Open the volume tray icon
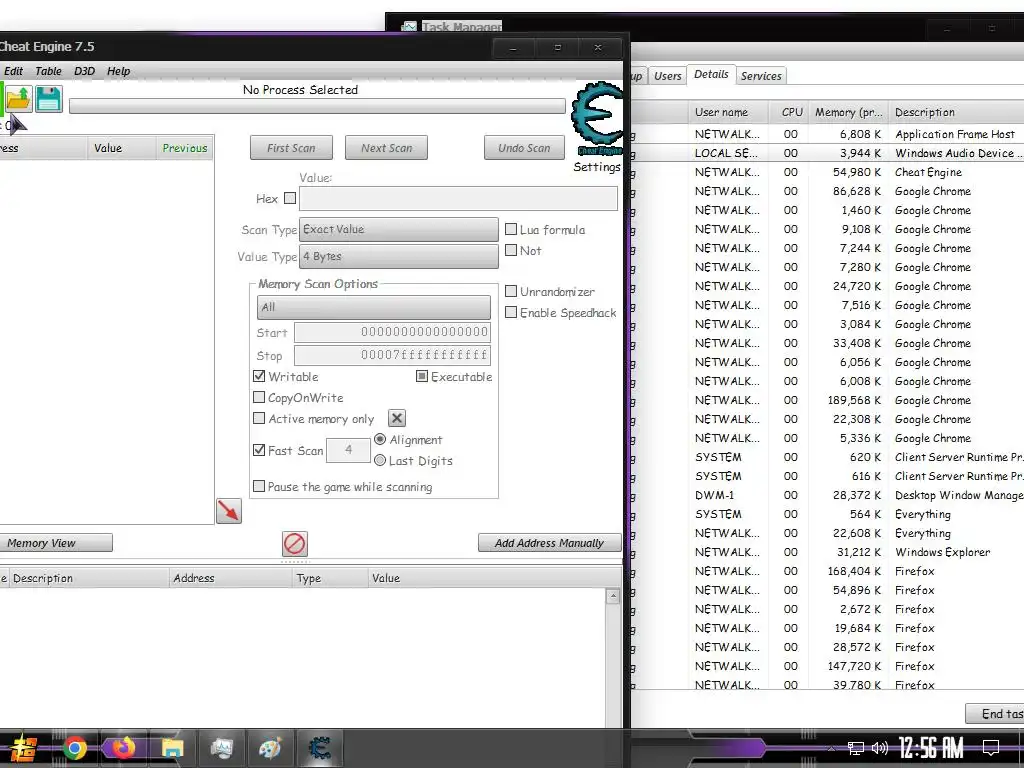Image resolution: width=1024 pixels, height=768 pixels. tap(880, 748)
